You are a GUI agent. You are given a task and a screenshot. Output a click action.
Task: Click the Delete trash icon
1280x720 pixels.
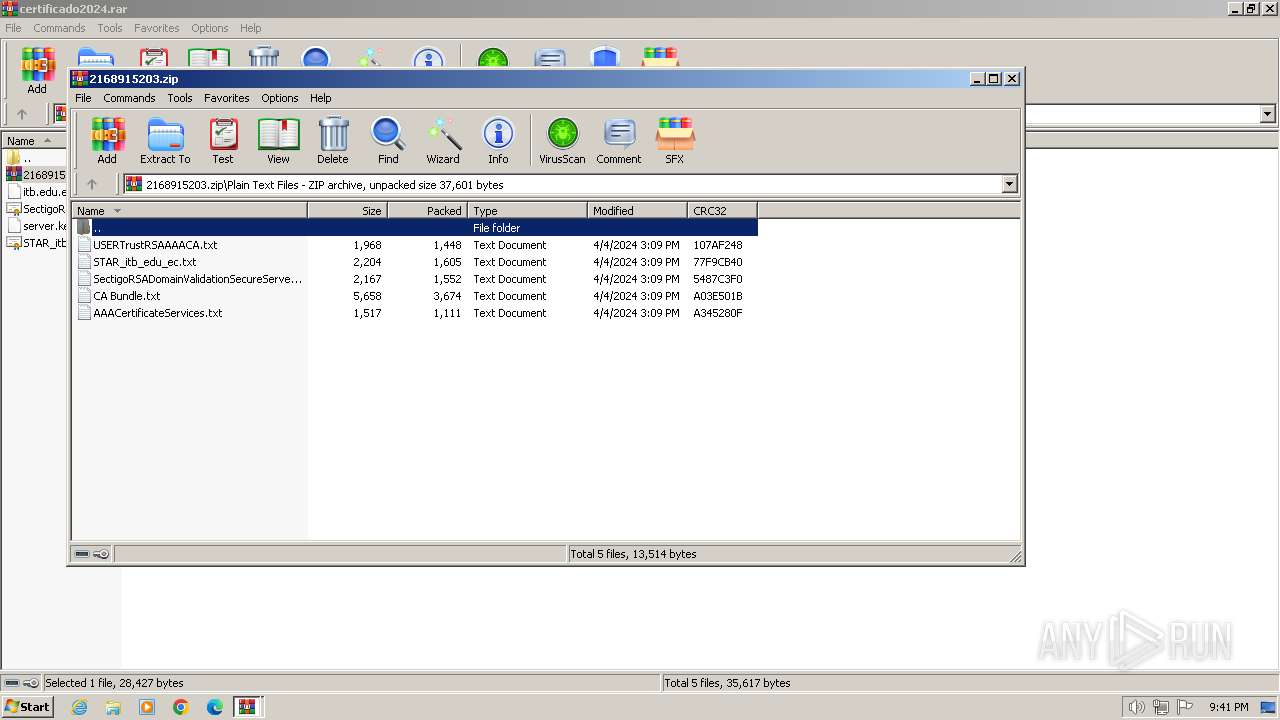(x=333, y=140)
